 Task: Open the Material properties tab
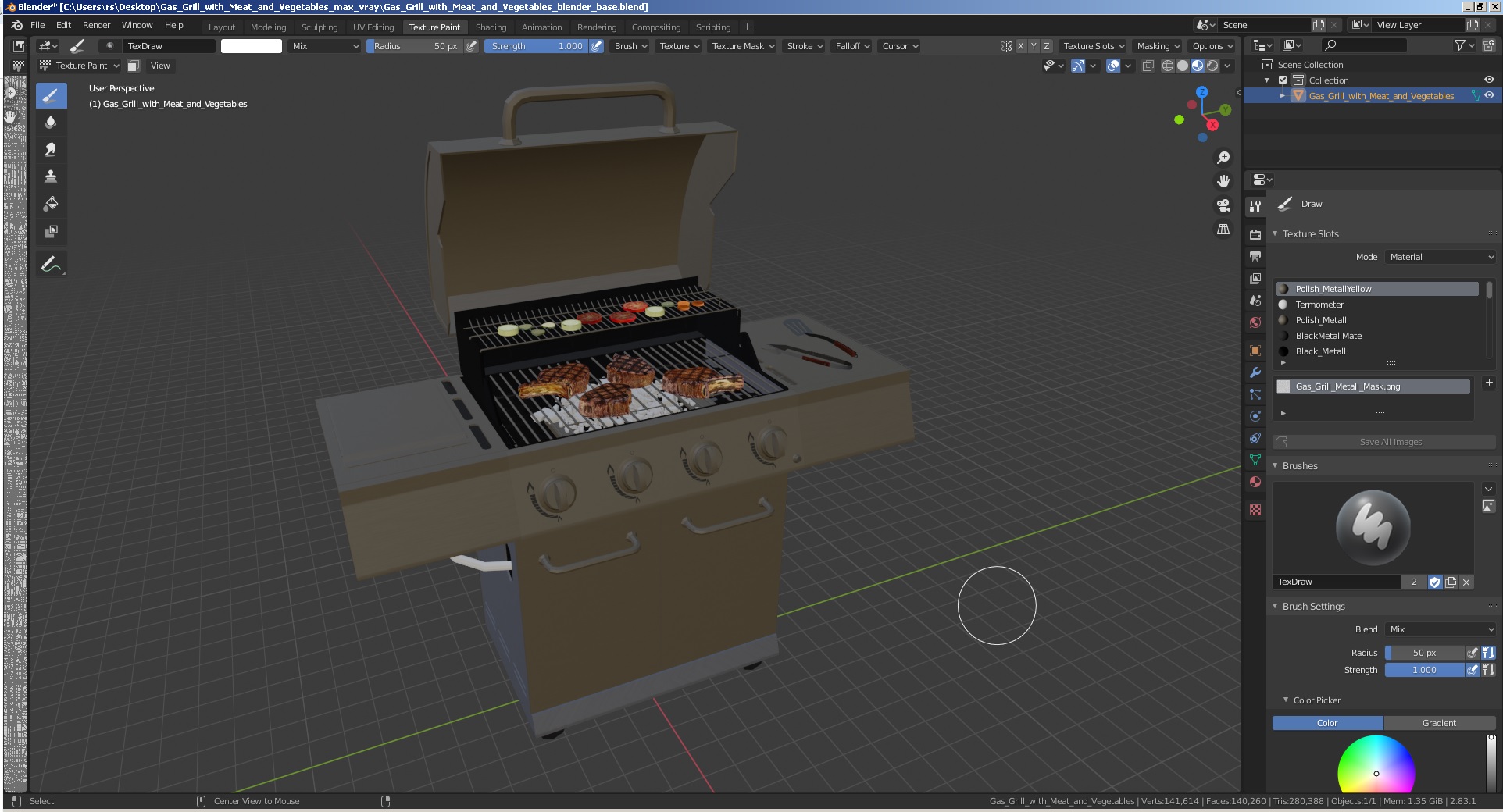tap(1255, 482)
